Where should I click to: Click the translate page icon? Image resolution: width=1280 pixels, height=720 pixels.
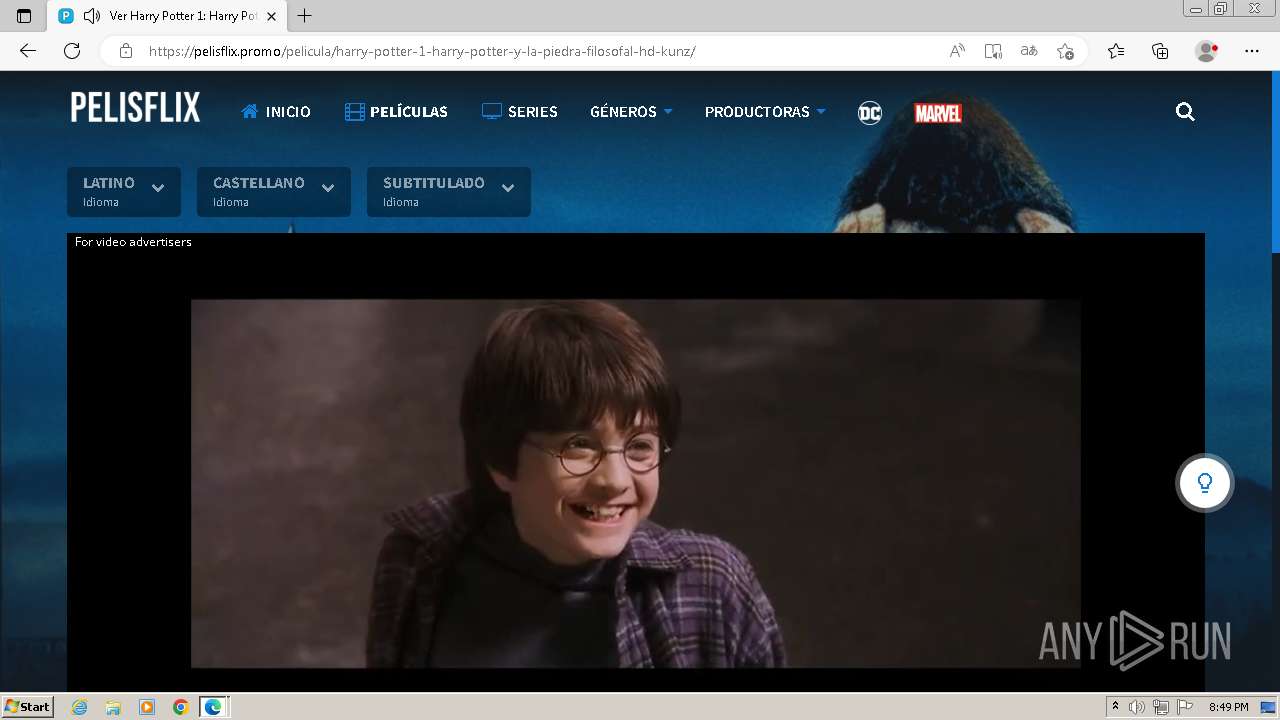[x=1029, y=51]
